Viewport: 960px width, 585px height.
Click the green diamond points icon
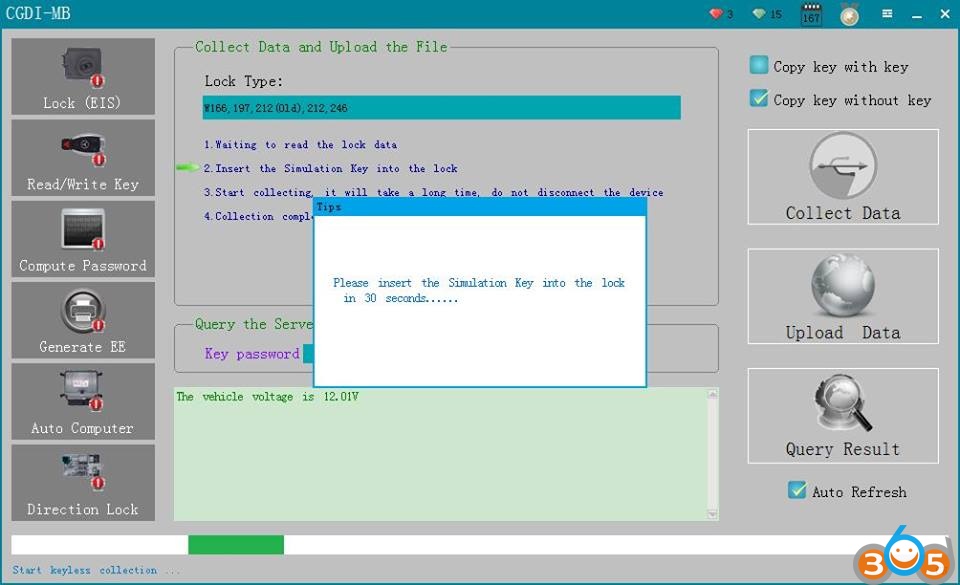(x=760, y=14)
